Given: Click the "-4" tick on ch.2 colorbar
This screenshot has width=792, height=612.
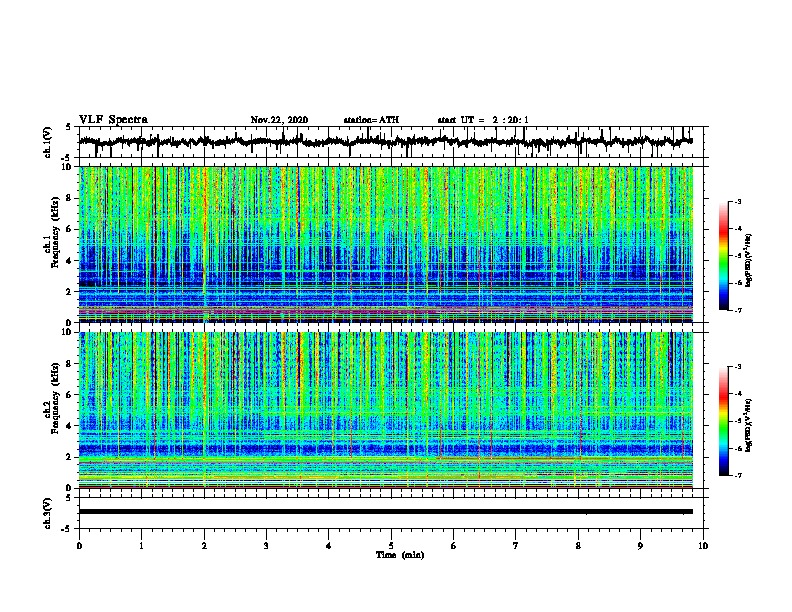Looking at the screenshot, I should pyautogui.click(x=737, y=394).
